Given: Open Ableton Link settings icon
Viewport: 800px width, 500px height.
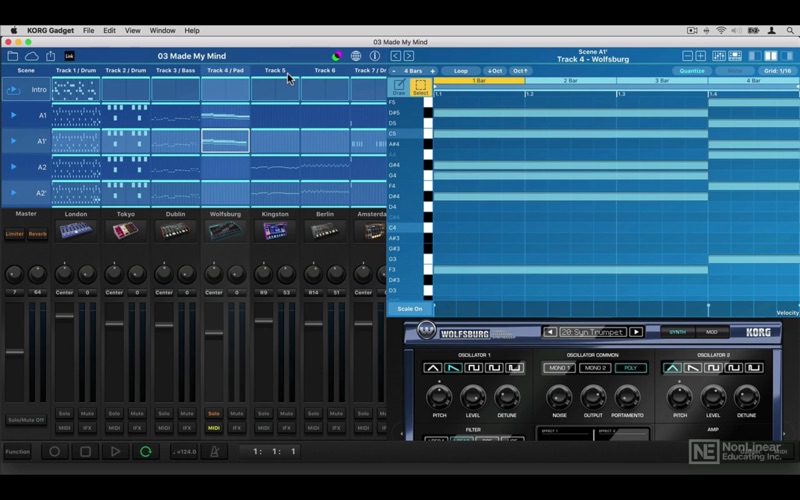Looking at the screenshot, I should tap(69, 56).
